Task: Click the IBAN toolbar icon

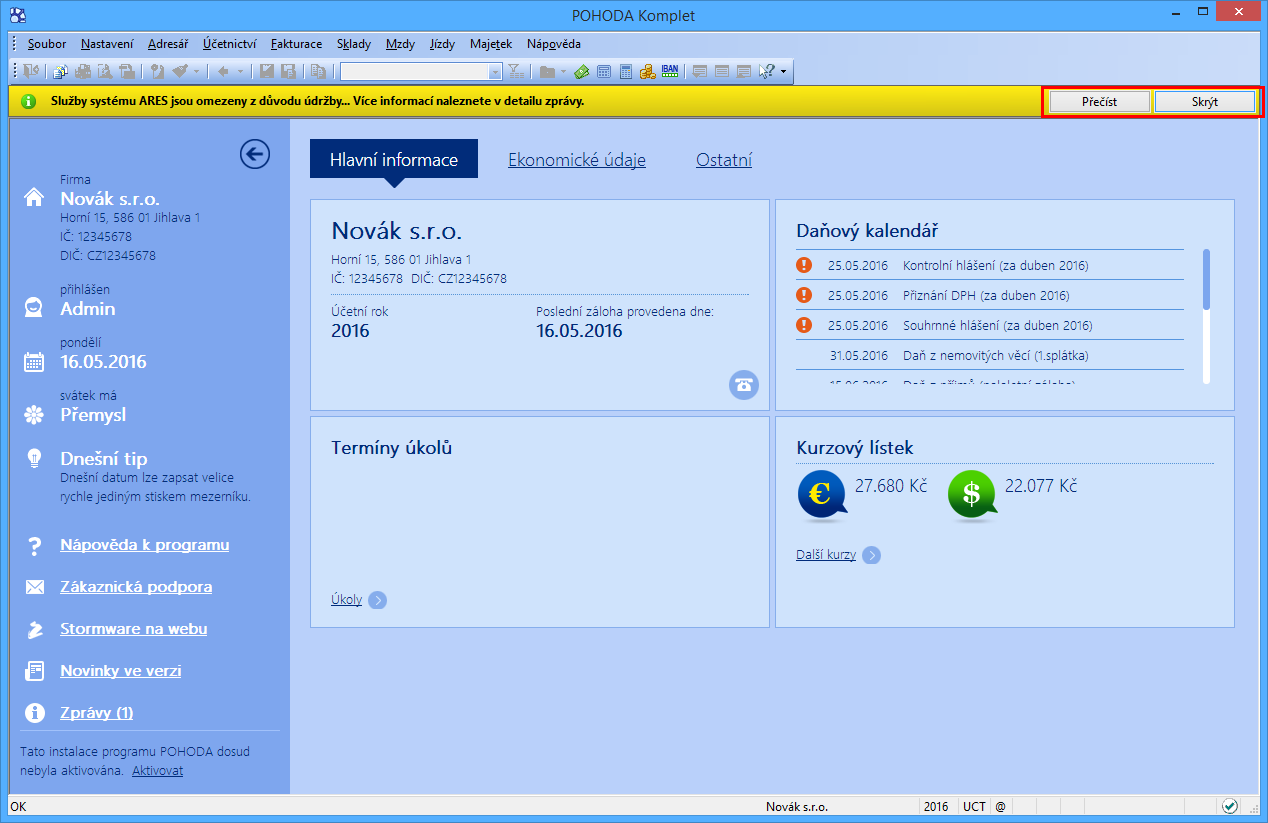Action: 670,71
